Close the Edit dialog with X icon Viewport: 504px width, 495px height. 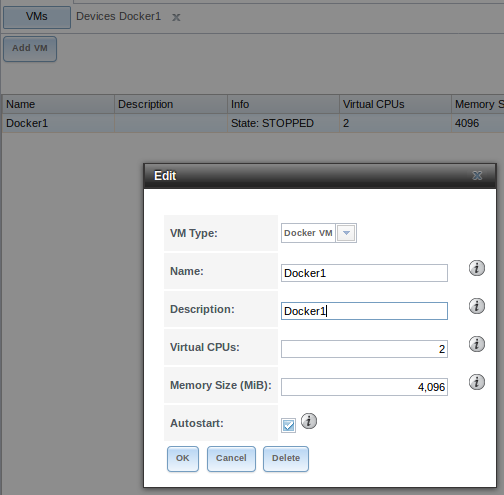[x=477, y=175]
